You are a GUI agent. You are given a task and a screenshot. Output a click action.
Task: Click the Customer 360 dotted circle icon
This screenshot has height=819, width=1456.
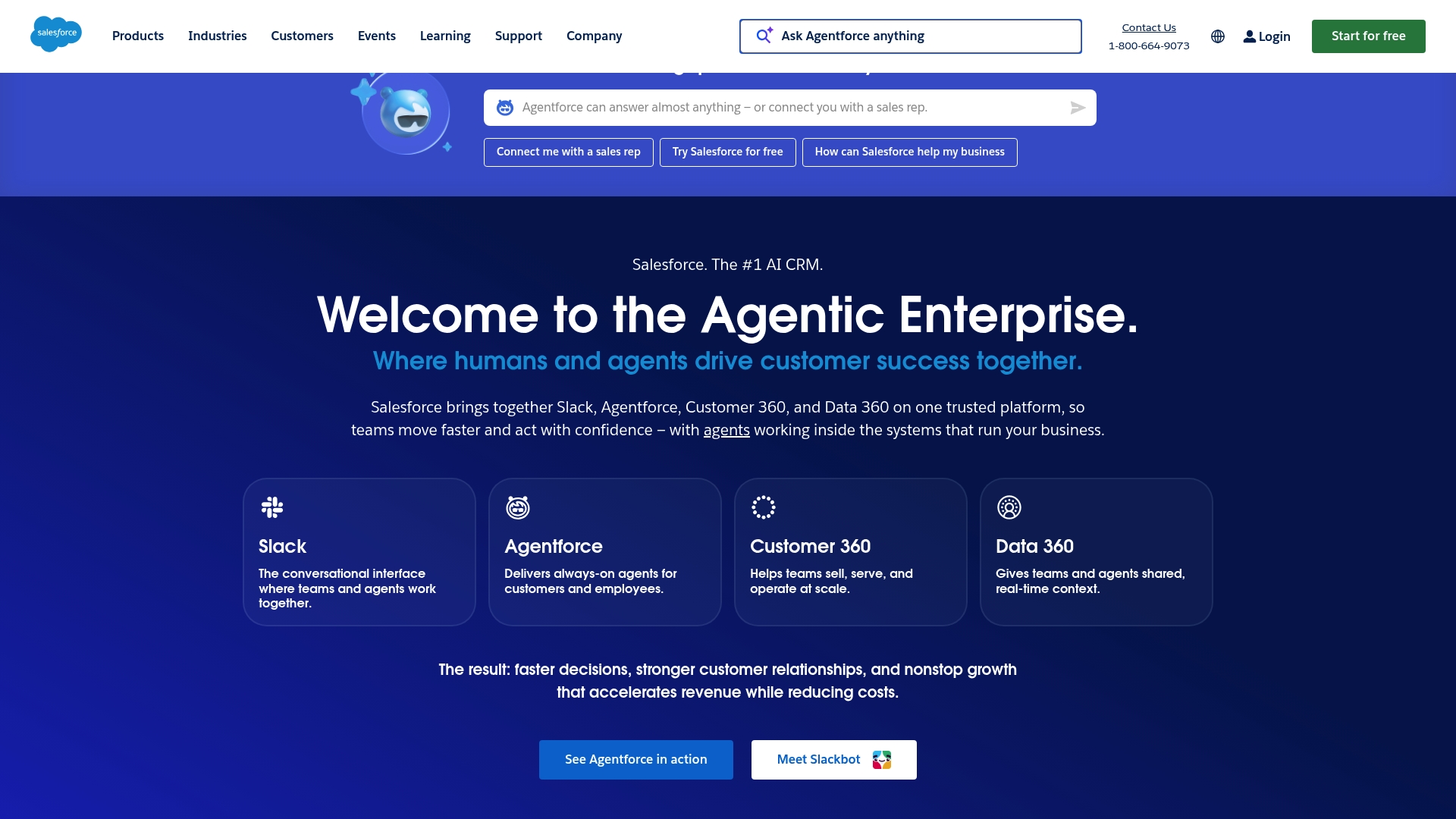[764, 507]
